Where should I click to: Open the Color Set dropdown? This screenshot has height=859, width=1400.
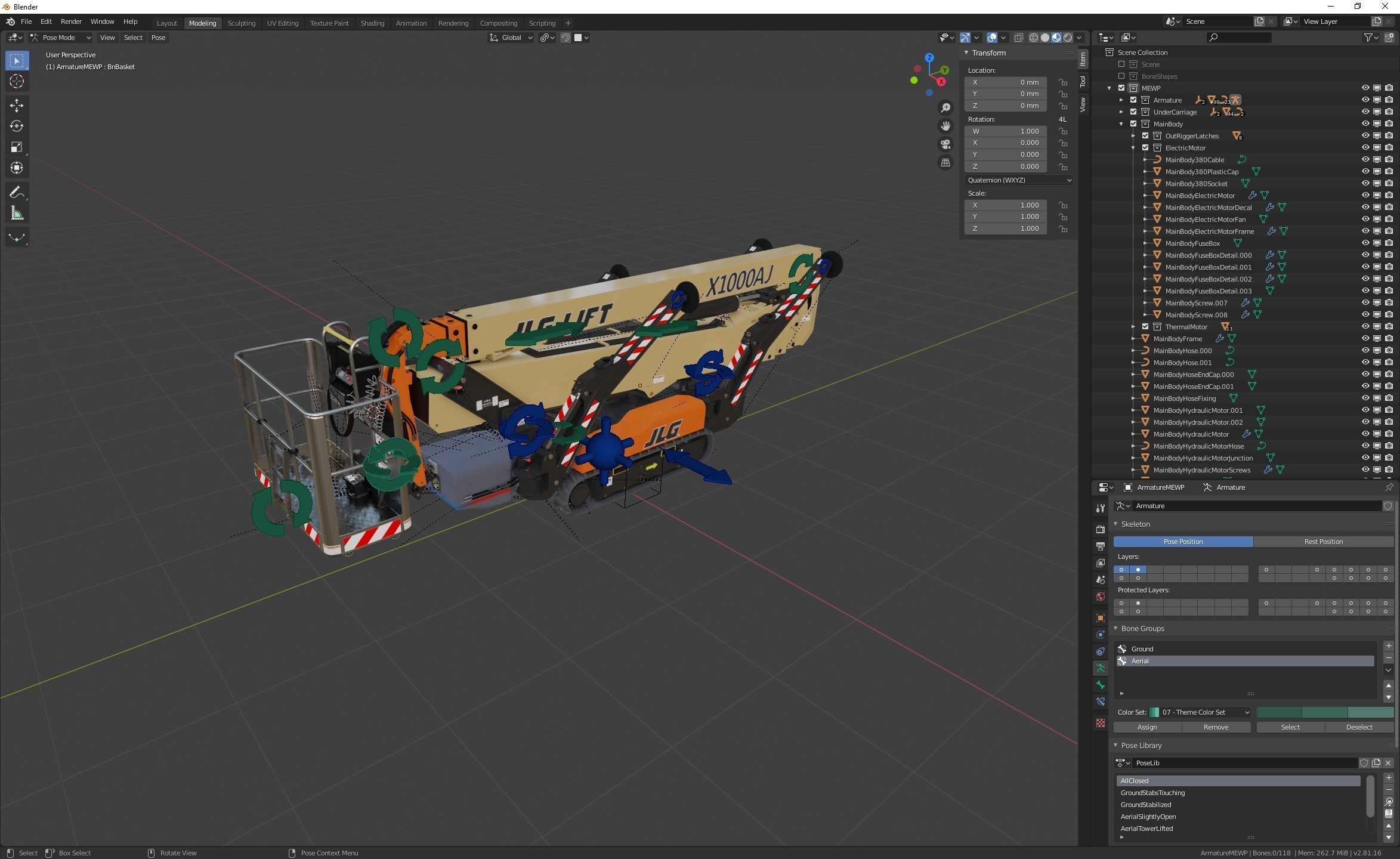click(1200, 712)
